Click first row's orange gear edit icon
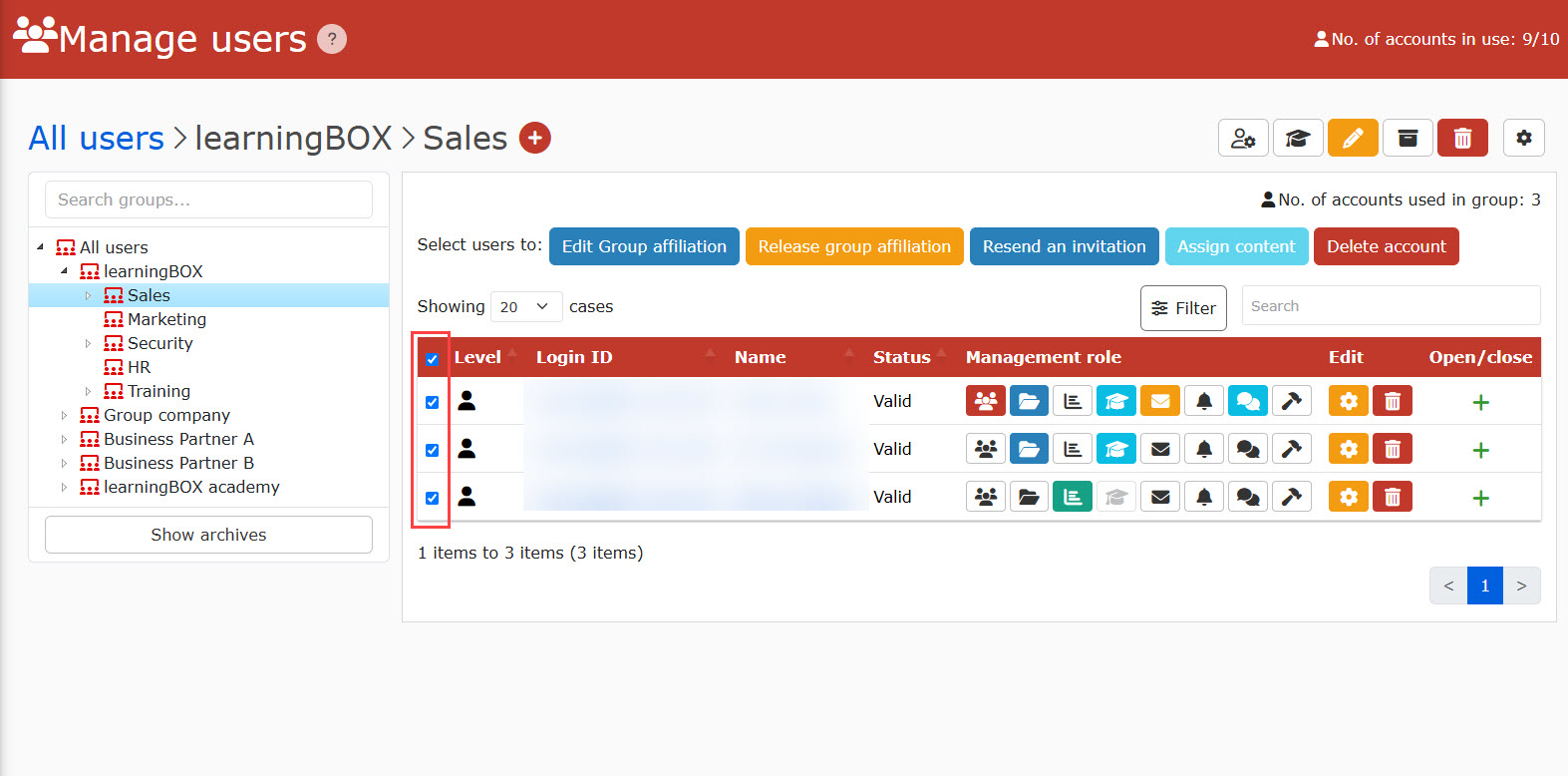This screenshot has width=1568, height=776. [x=1348, y=401]
